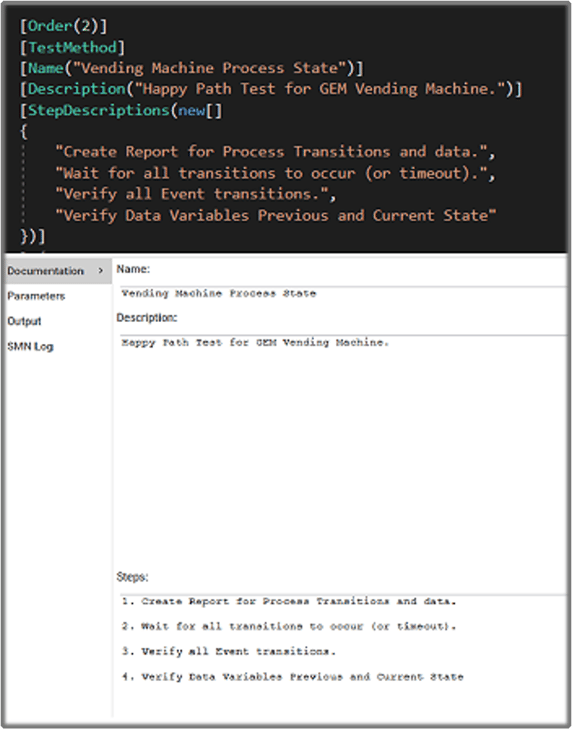Select the Output tab

pyautogui.click(x=24, y=321)
